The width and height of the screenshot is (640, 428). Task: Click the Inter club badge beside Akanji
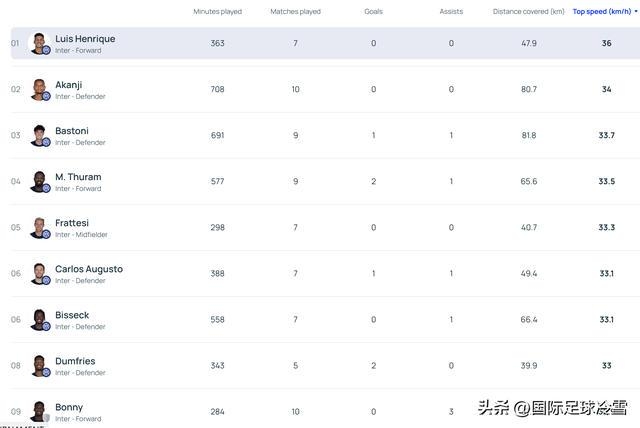pos(46,96)
